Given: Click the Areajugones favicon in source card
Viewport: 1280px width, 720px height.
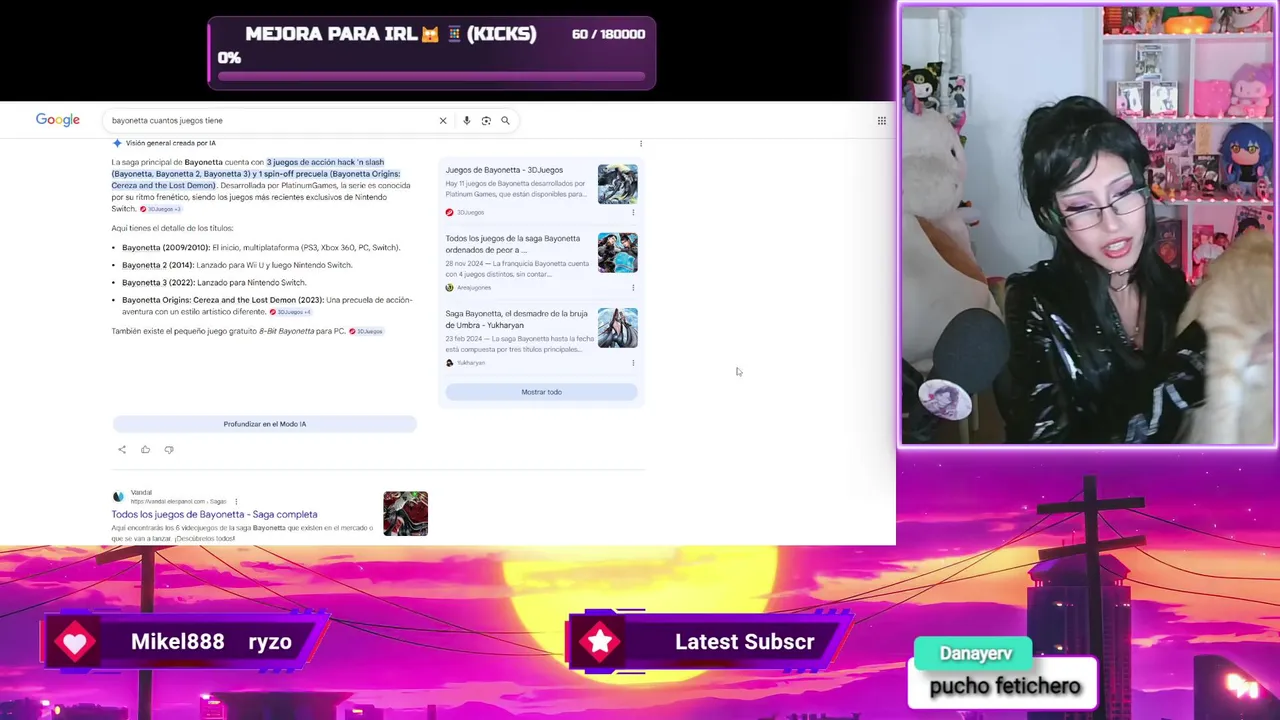Looking at the screenshot, I should pos(449,287).
